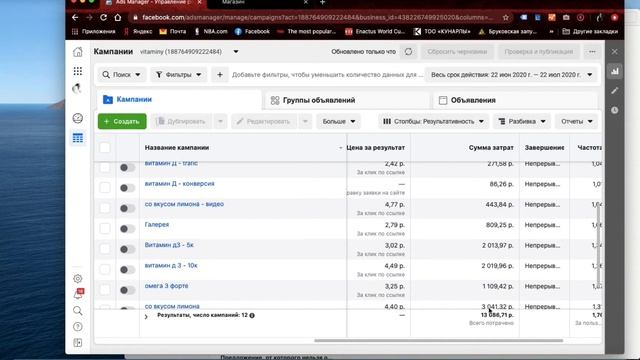This screenshot has width=640, height=360.
Task: Toggle the со вкусом лимона - видео switch
Action: tap(127, 208)
